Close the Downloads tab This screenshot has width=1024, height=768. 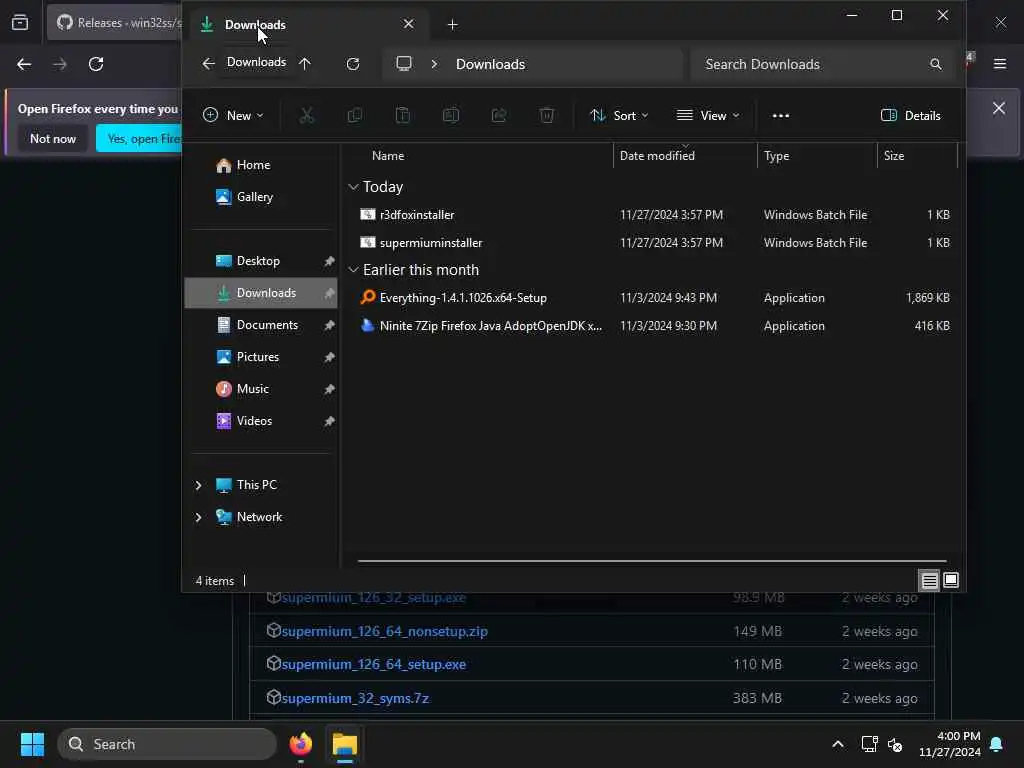(408, 24)
